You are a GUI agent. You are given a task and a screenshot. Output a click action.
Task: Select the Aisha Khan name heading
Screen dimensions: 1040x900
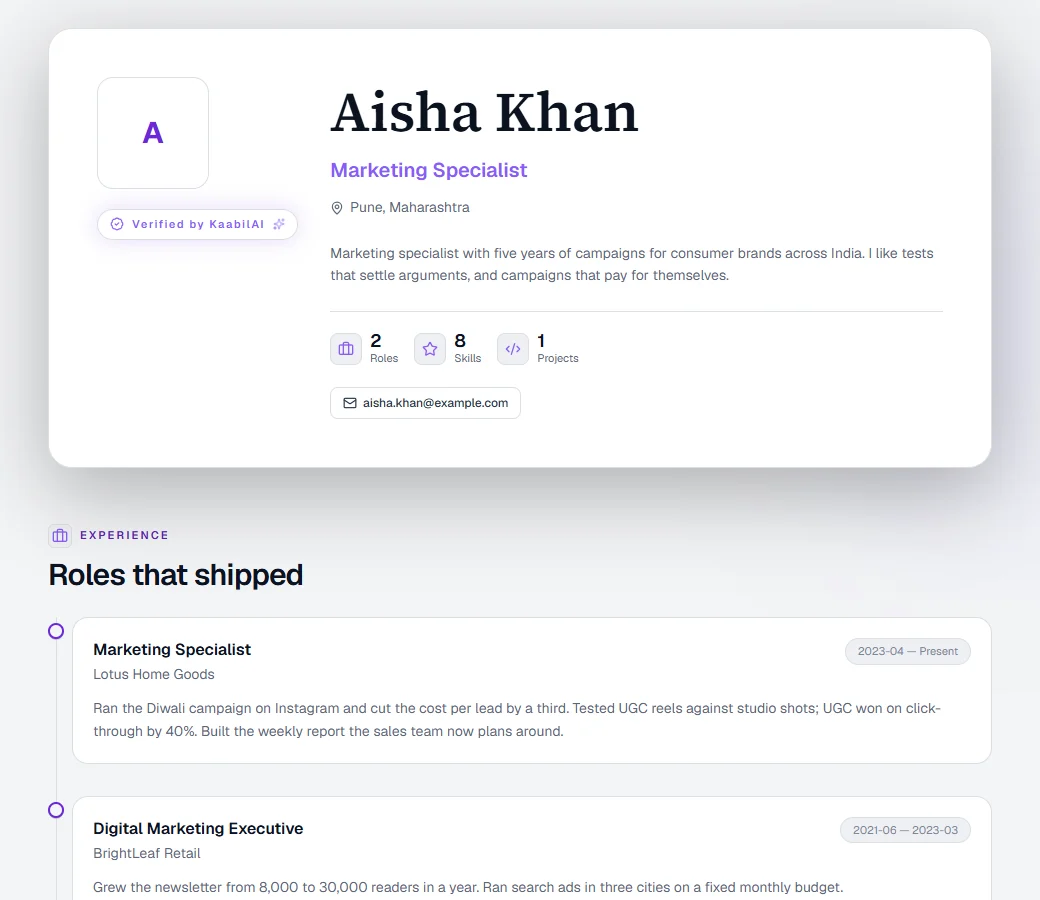point(484,113)
